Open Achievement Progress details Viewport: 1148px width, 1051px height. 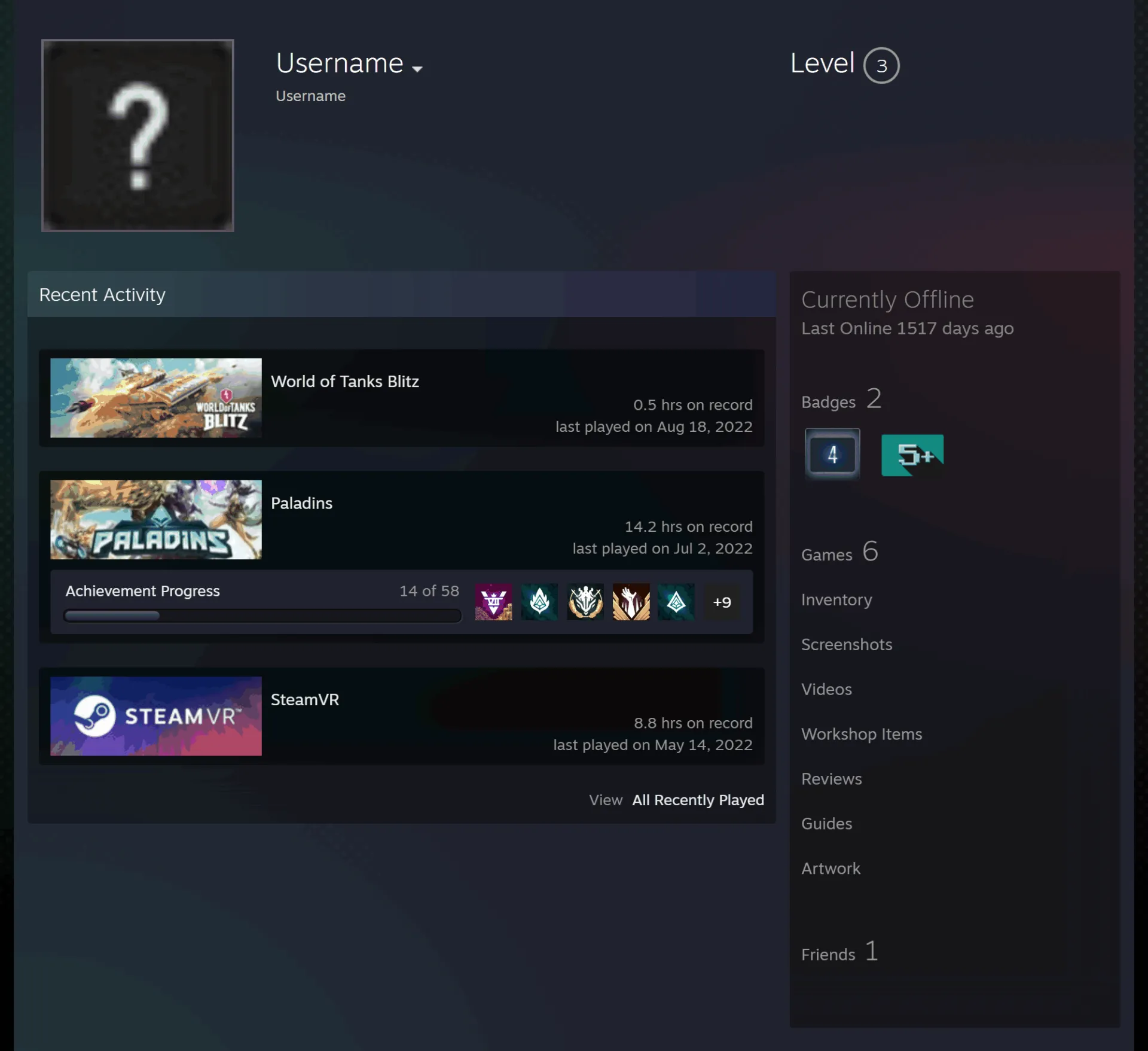143,591
